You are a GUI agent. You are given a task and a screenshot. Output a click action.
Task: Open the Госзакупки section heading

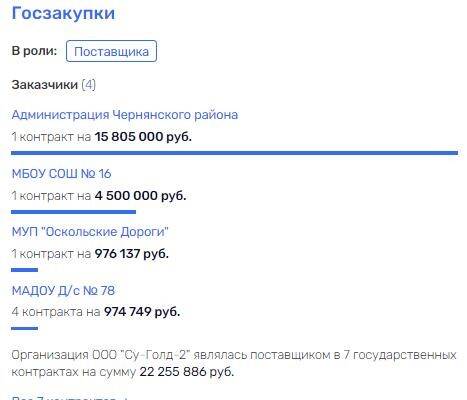(63, 14)
